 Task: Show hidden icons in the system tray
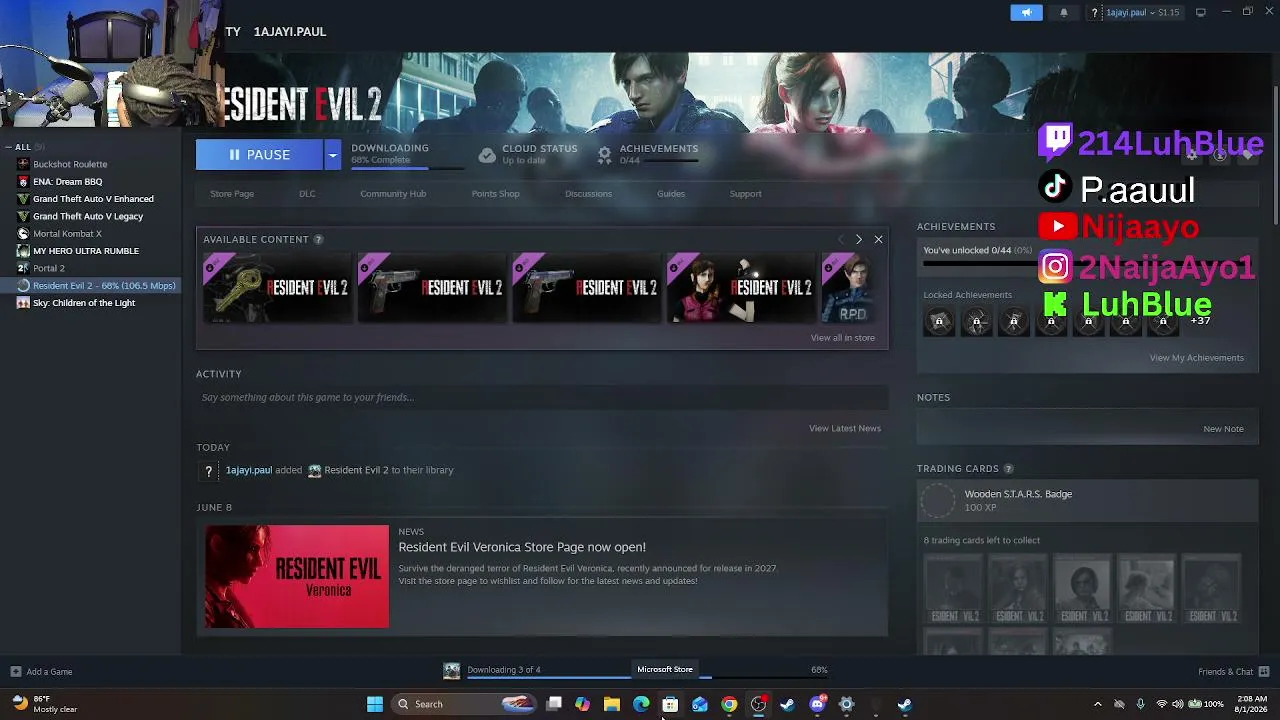(x=1097, y=704)
